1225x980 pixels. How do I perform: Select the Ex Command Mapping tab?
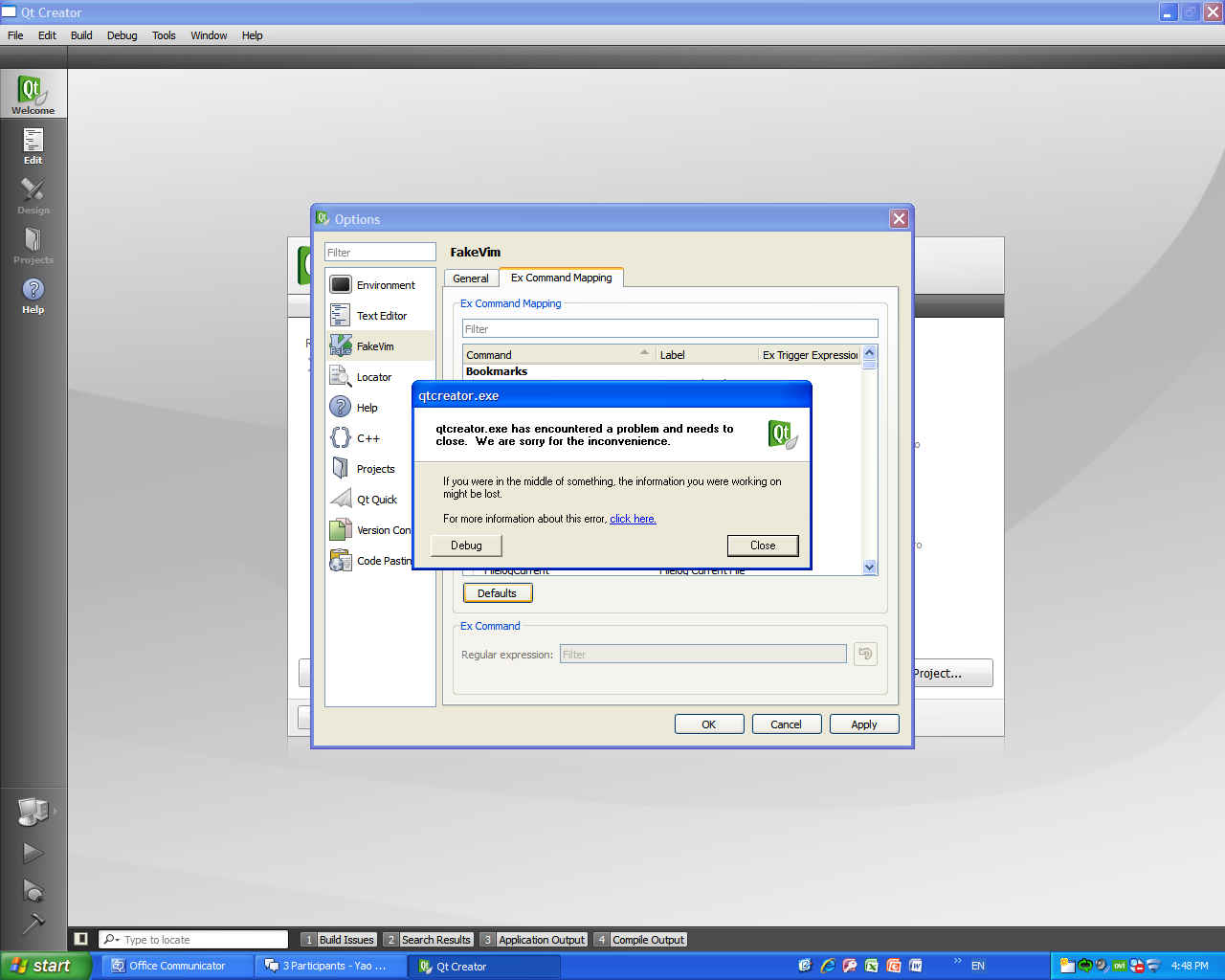click(x=561, y=278)
